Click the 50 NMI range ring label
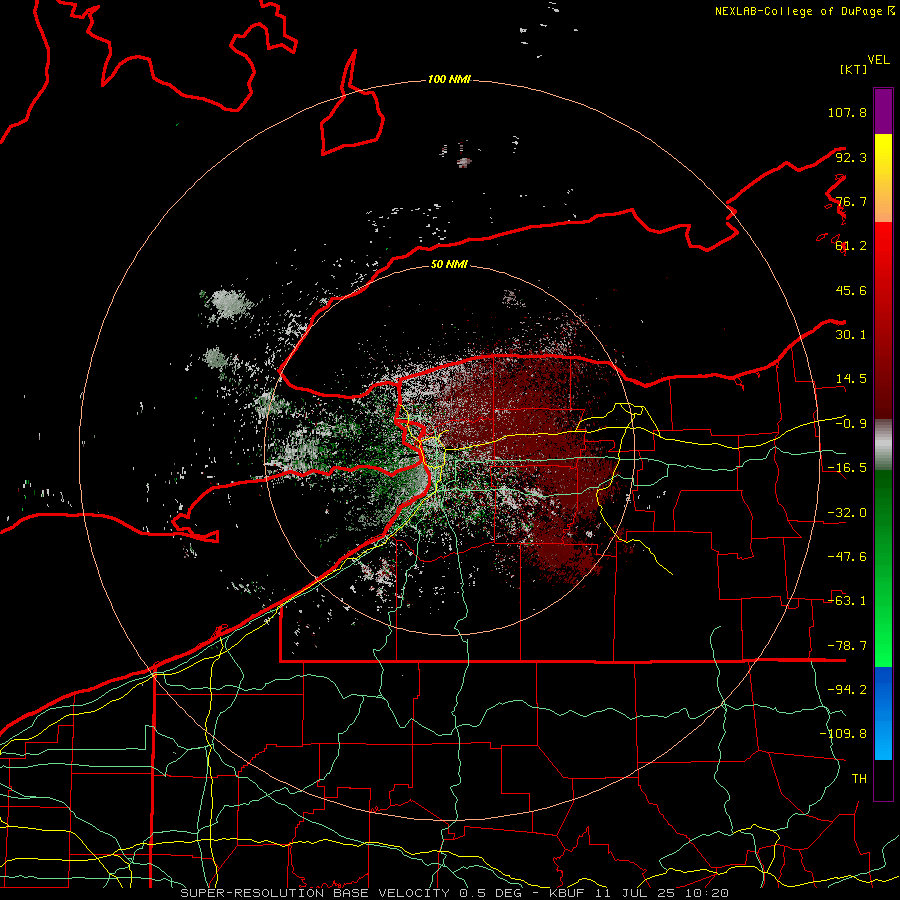900x900 pixels. (449, 264)
